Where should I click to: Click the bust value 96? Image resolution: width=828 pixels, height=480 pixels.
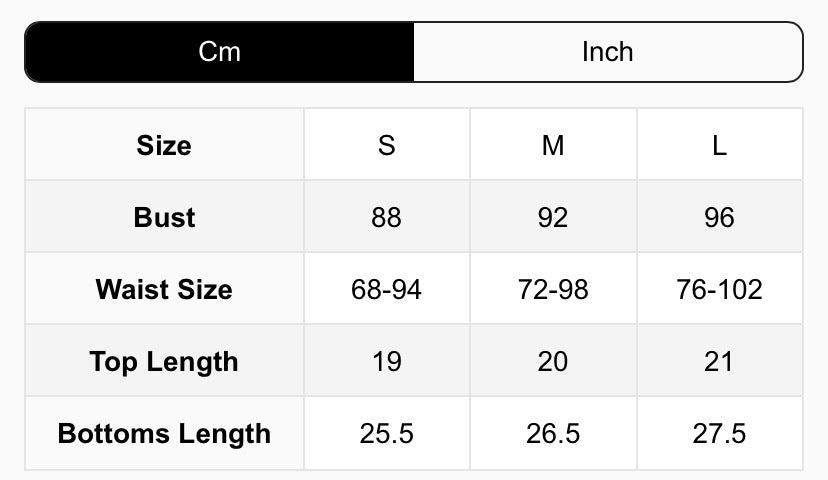(719, 217)
